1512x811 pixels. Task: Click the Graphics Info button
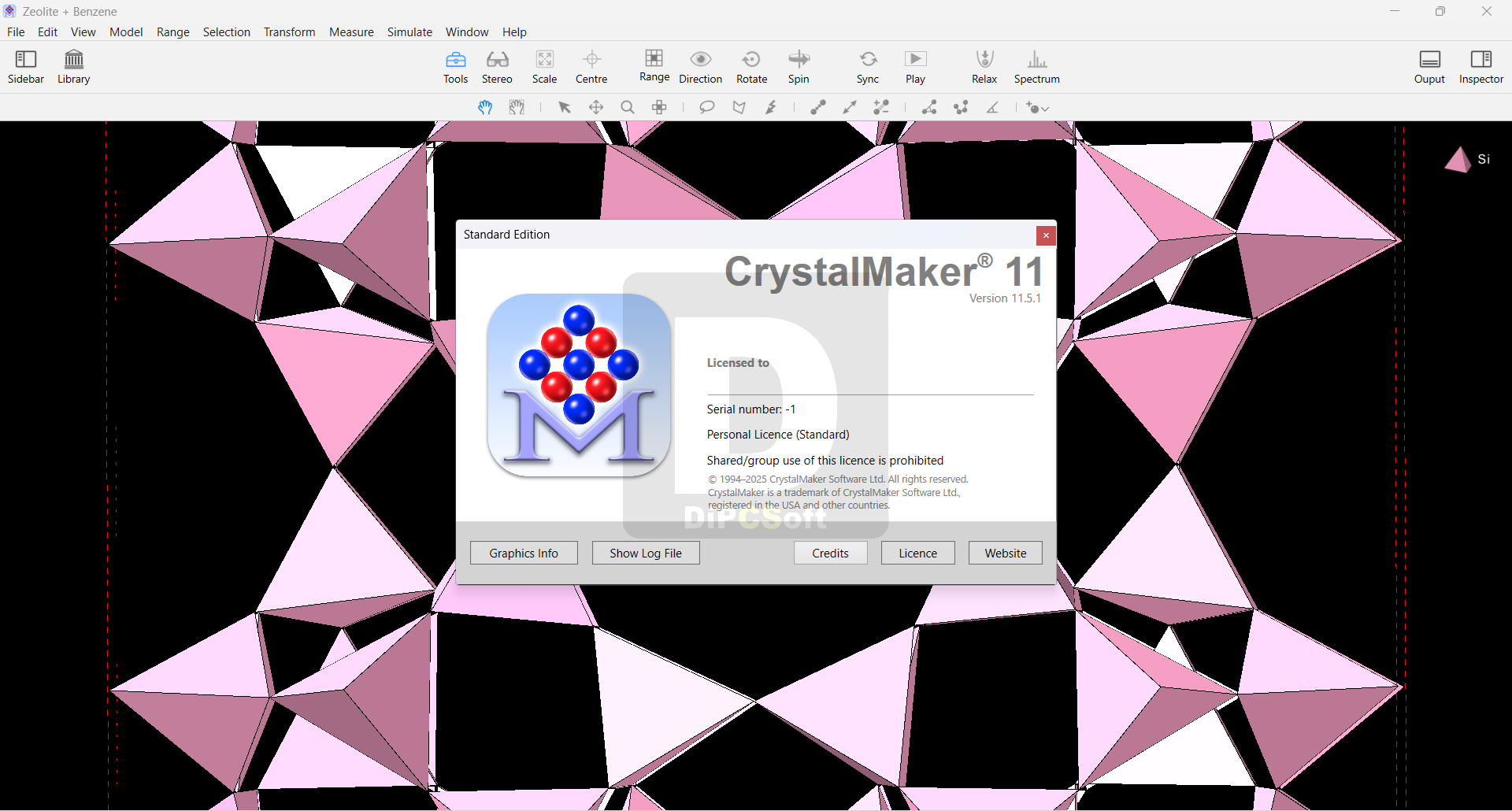[524, 553]
